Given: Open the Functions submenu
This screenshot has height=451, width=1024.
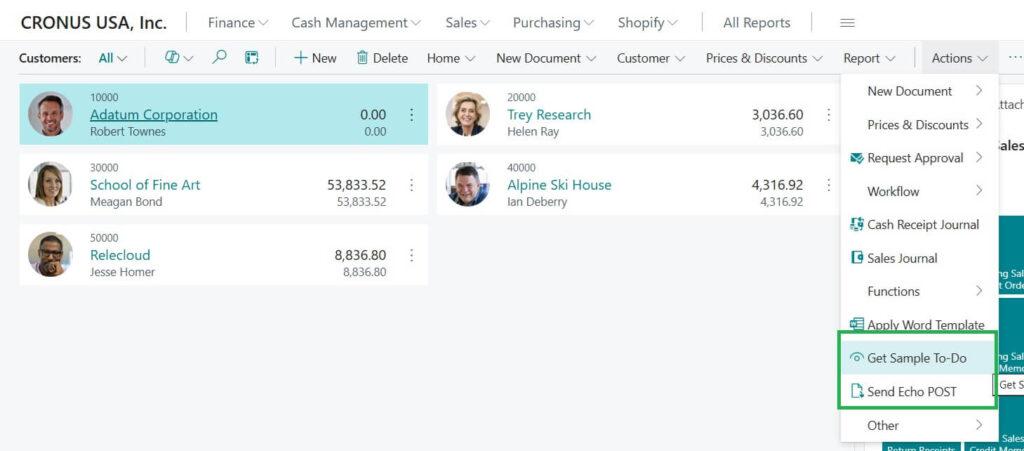Looking at the screenshot, I should 919,291.
